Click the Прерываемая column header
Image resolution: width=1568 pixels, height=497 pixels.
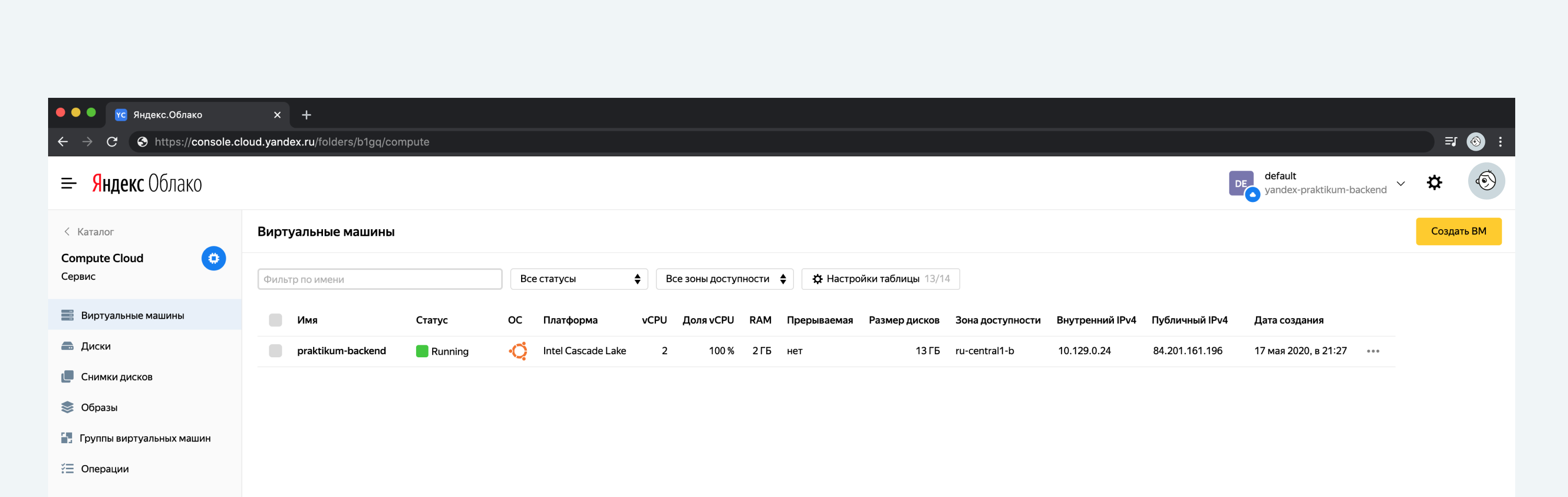tap(820, 320)
